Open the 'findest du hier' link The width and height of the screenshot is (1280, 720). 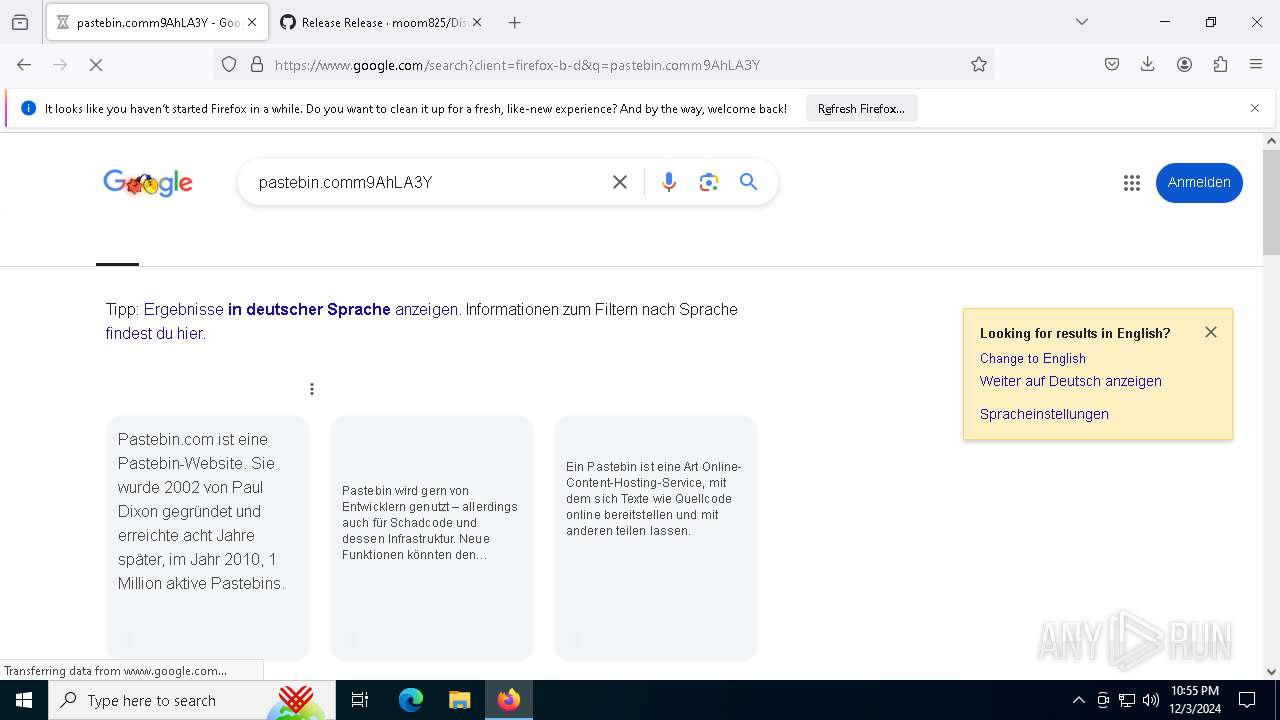(154, 334)
